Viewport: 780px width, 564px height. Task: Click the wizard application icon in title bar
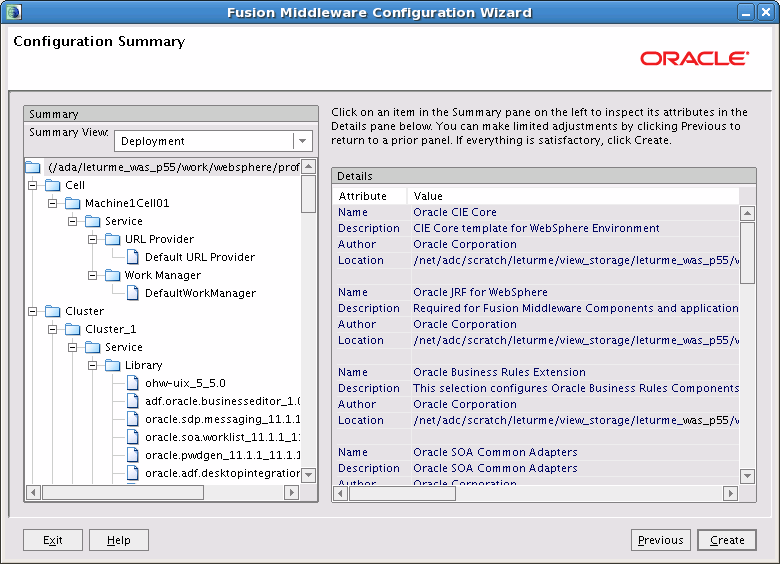(x=13, y=12)
